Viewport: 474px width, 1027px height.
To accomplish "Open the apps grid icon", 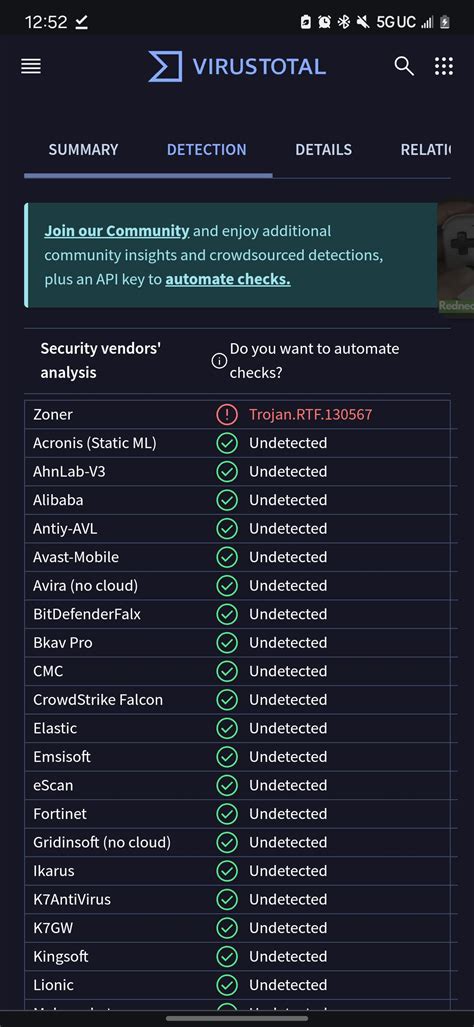I will (x=444, y=66).
